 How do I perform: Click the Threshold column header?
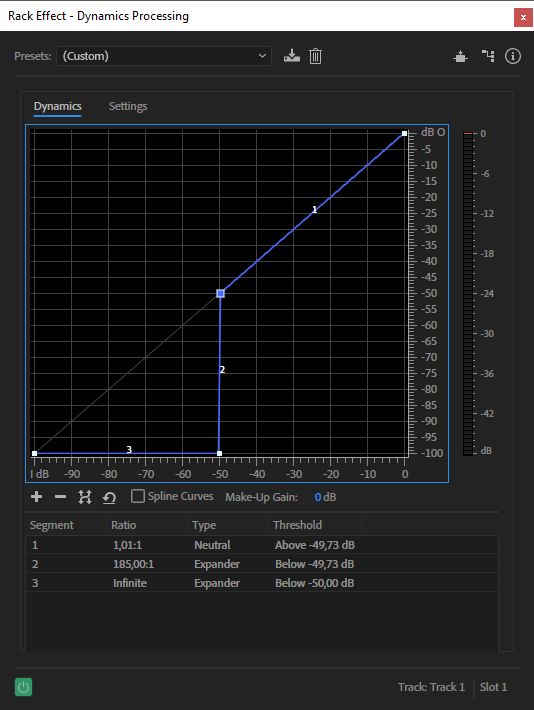click(x=298, y=525)
